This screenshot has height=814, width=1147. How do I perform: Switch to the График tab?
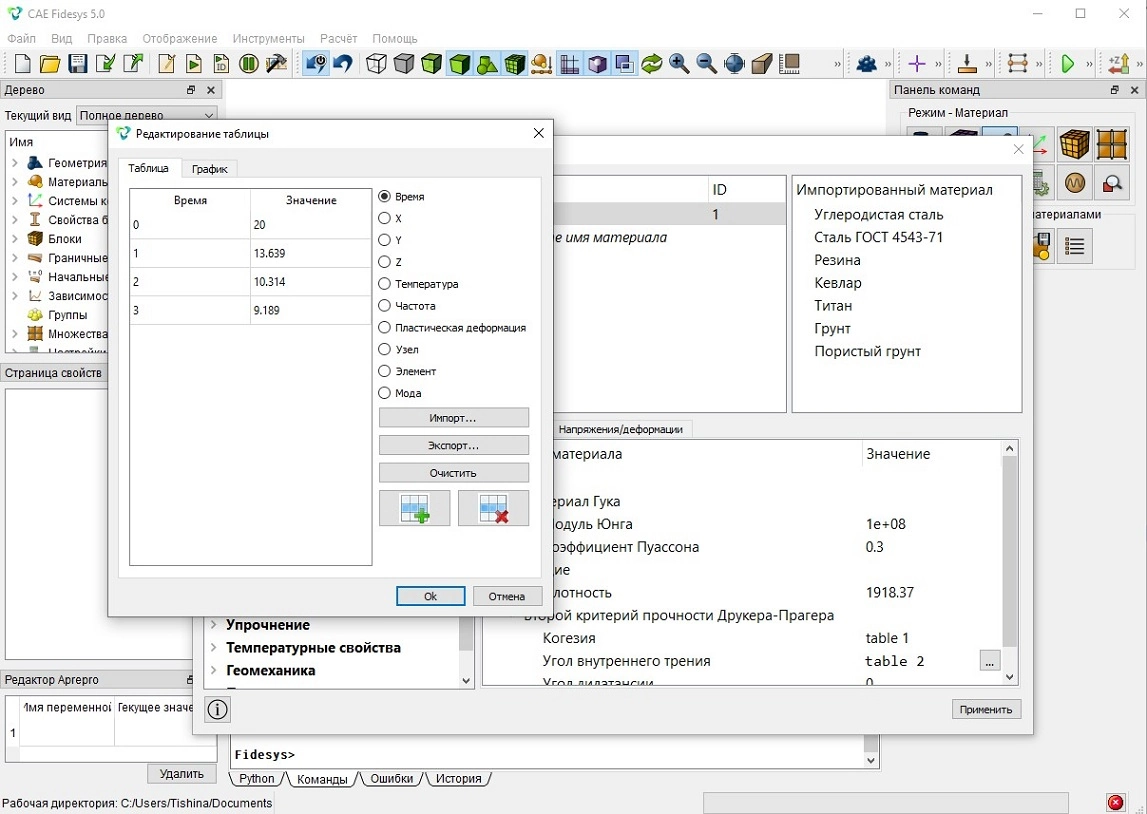pos(209,169)
